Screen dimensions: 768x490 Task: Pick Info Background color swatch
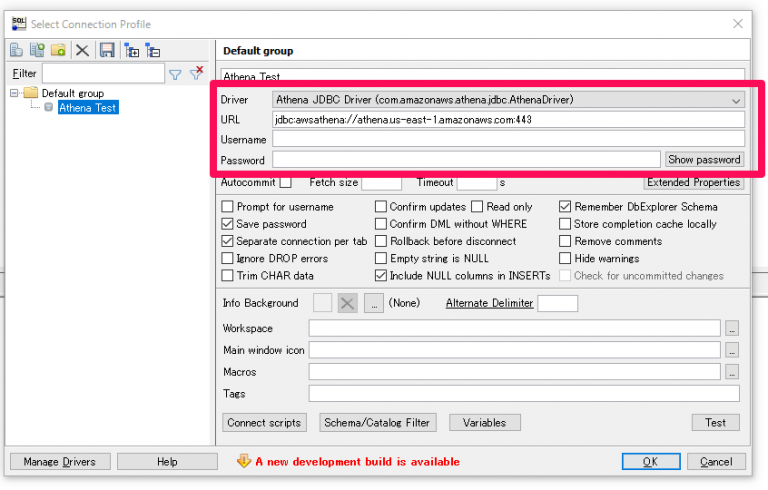322,303
